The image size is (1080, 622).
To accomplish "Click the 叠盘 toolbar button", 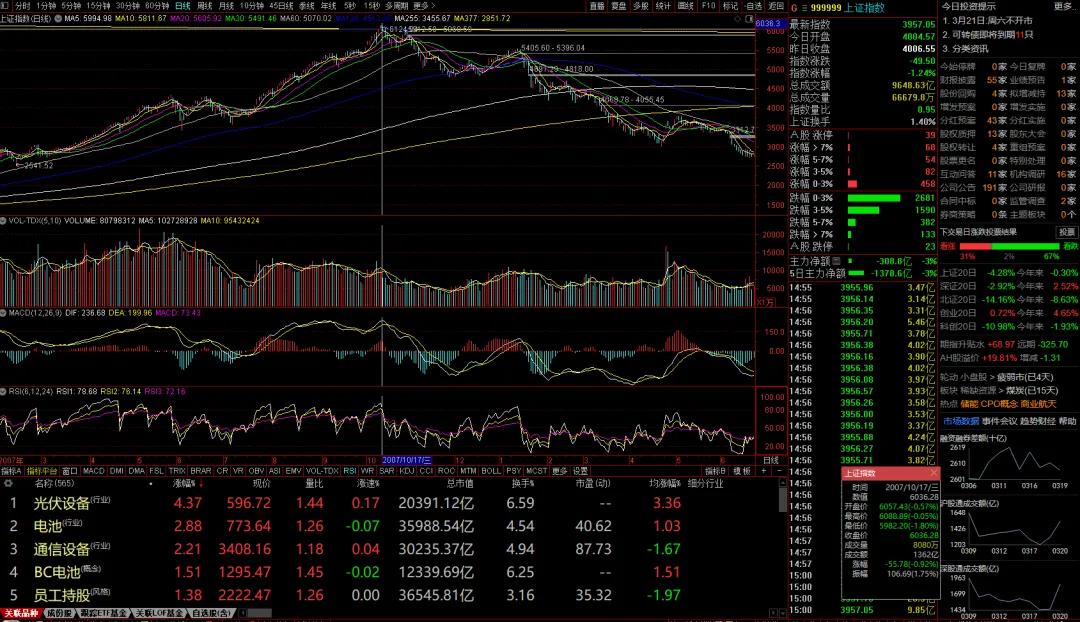I will pyautogui.click(x=619, y=5).
